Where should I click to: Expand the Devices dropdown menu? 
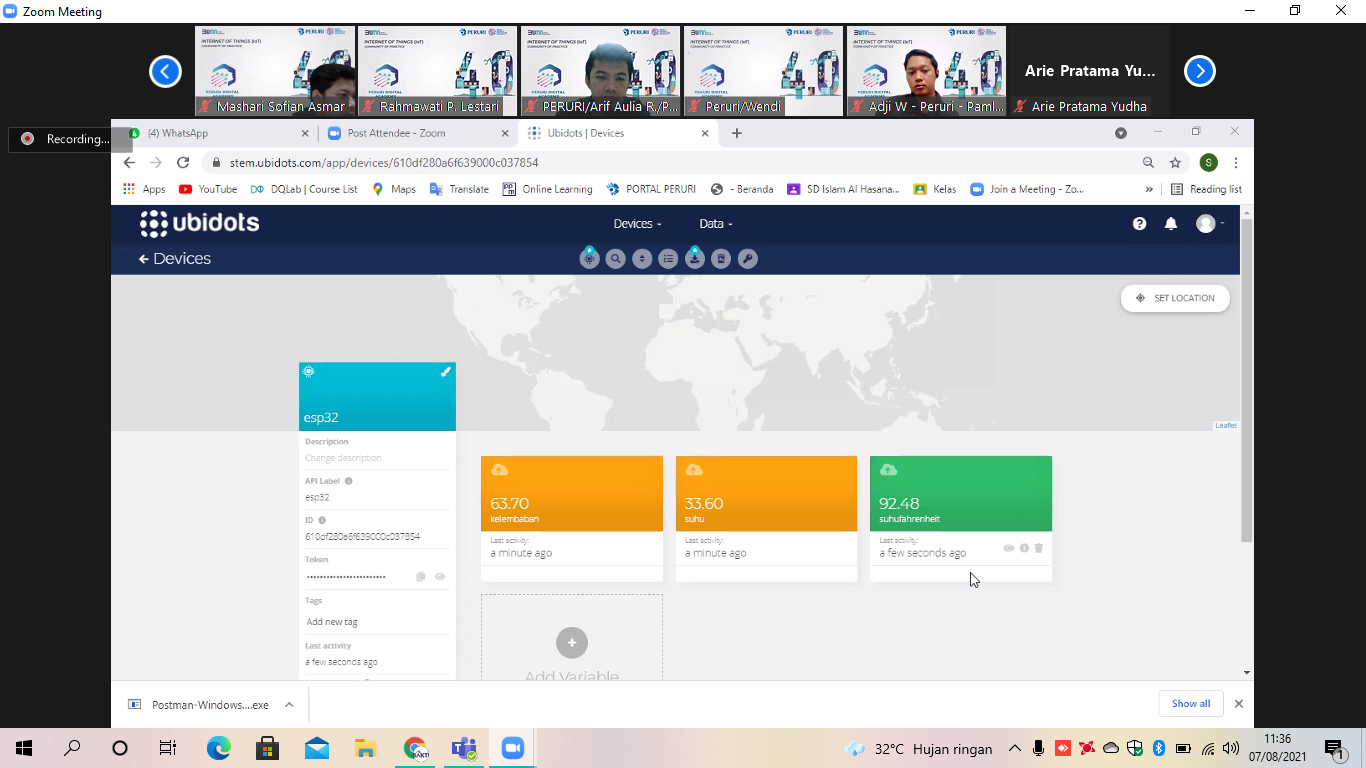click(637, 224)
